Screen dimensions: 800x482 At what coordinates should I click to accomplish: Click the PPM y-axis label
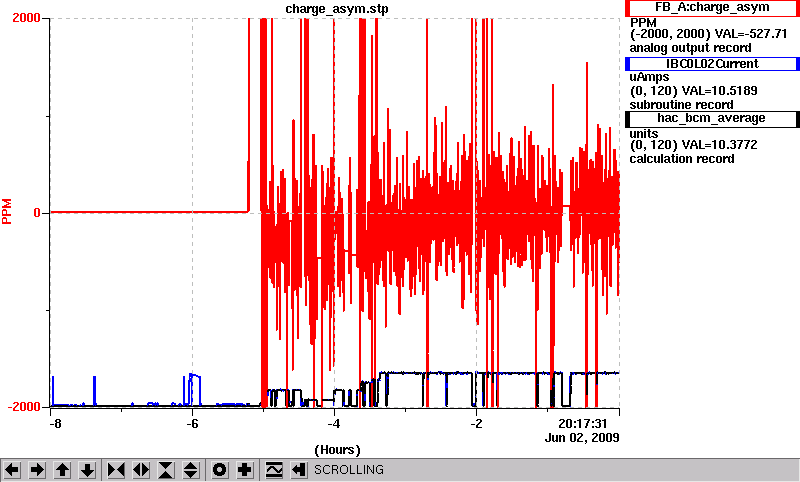(x=7, y=211)
